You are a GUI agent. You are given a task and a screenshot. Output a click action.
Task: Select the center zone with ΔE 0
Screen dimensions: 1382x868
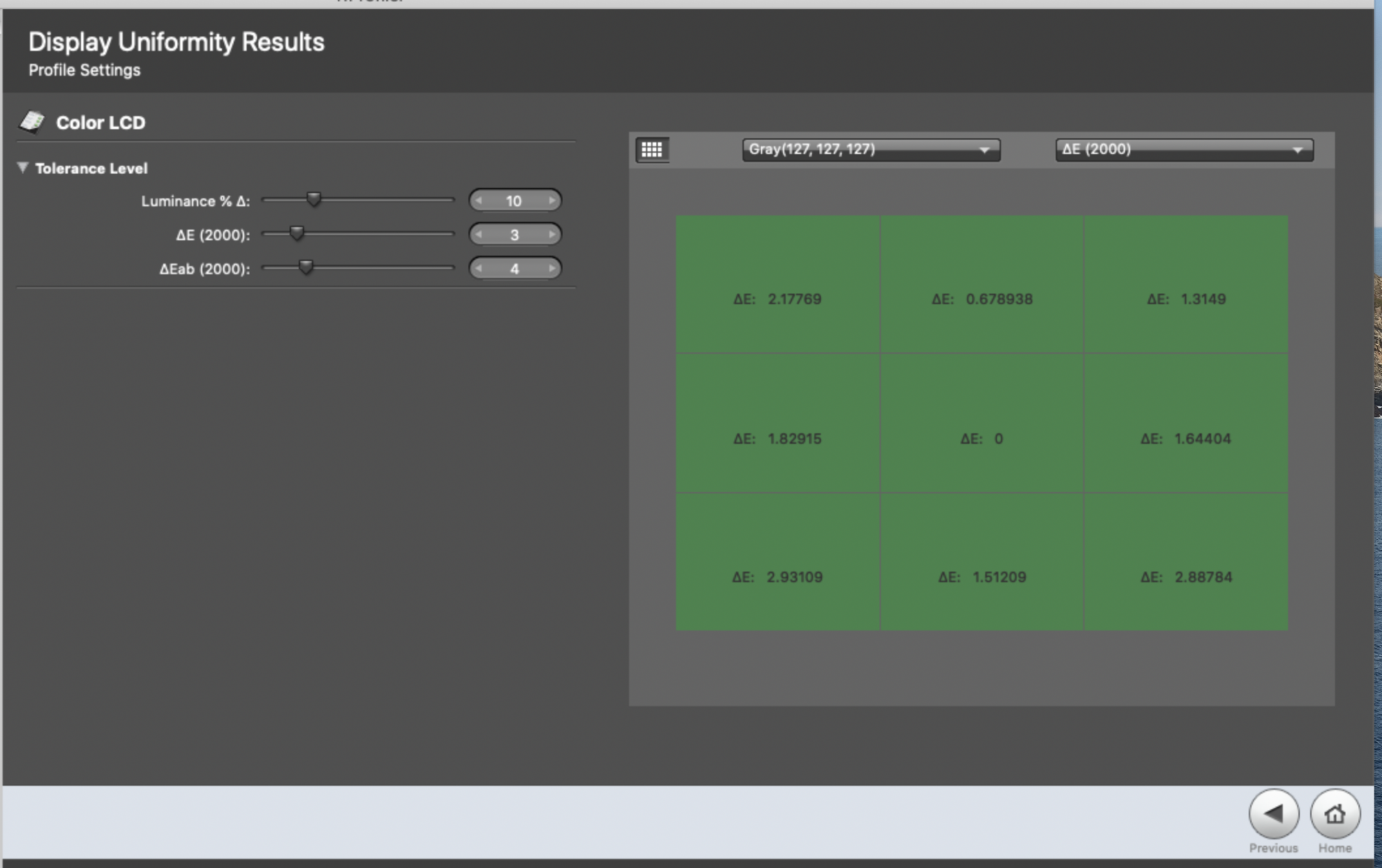(x=981, y=423)
